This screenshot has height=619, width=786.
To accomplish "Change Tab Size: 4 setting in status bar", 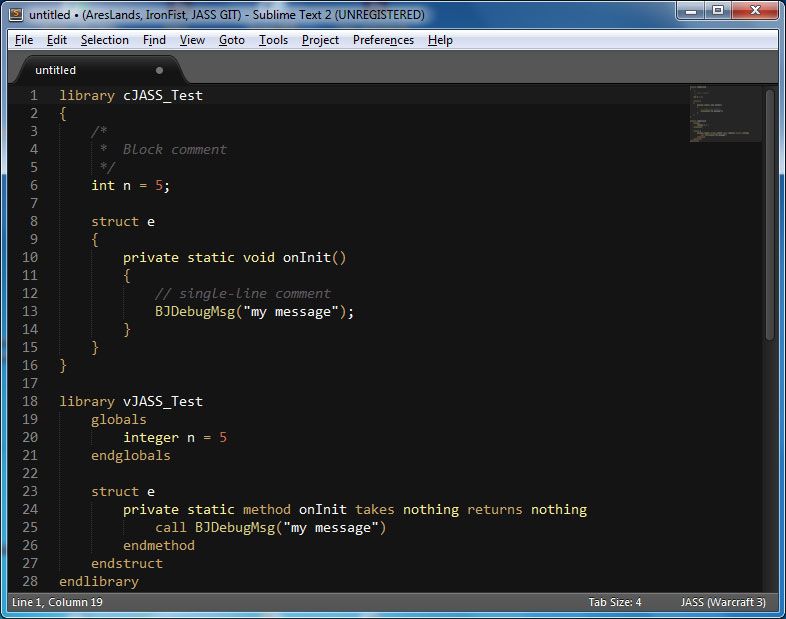I will (615, 602).
